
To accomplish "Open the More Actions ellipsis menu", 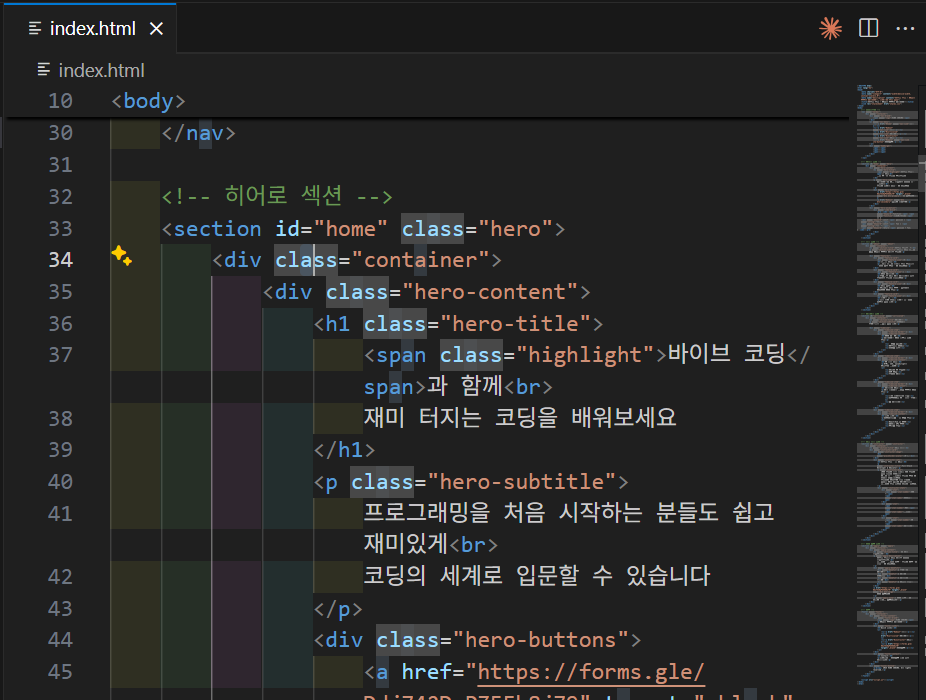I will (905, 28).
